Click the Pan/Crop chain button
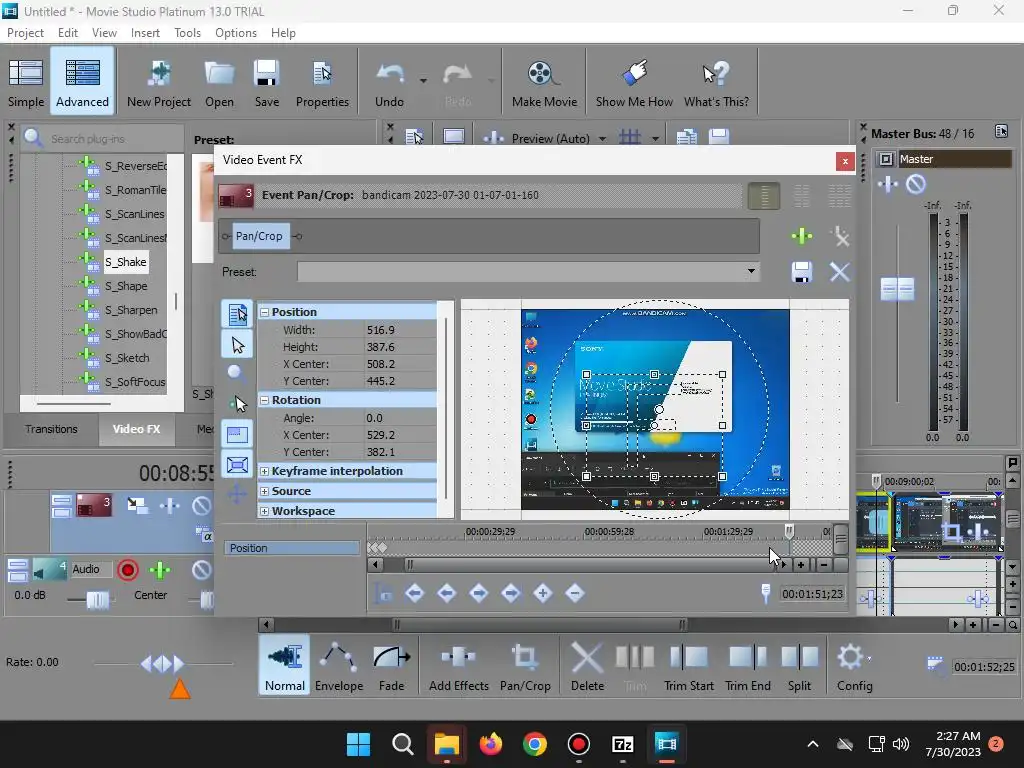This screenshot has height=768, width=1024. 259,236
